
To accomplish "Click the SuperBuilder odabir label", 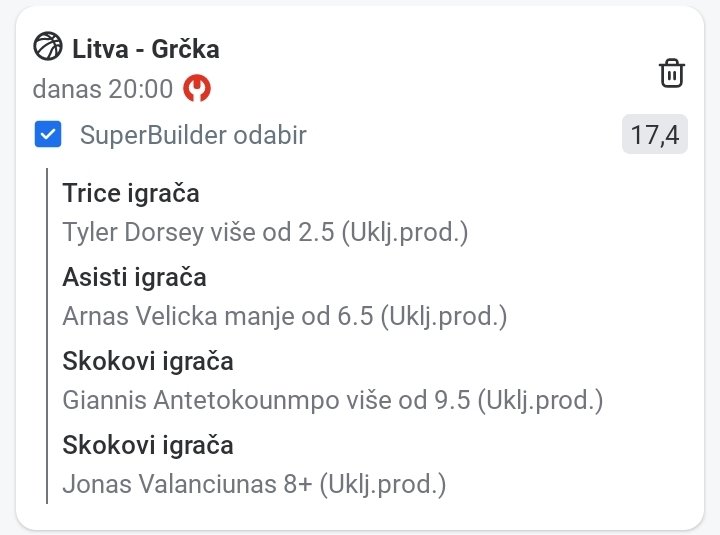I will 193,135.
